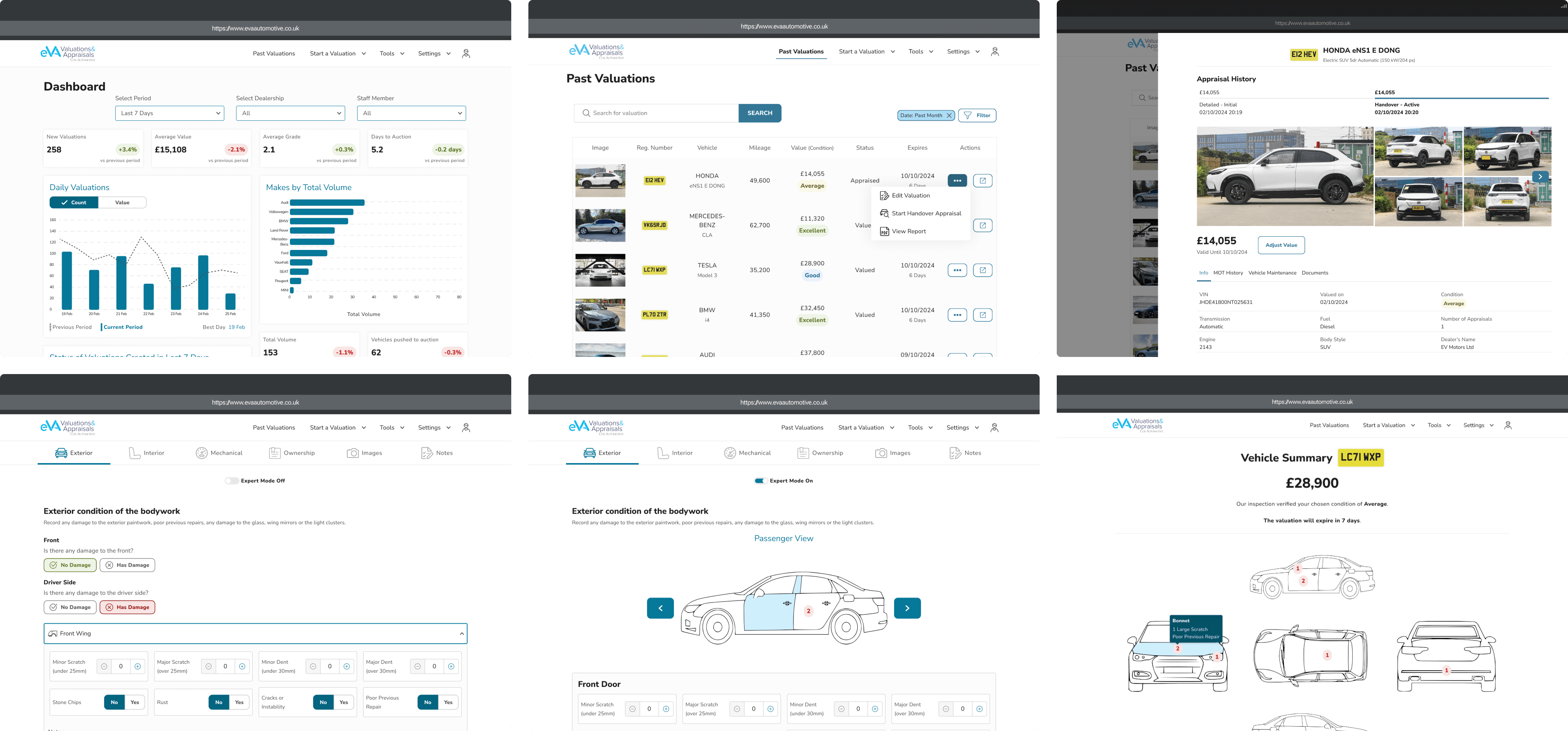Image resolution: width=1568 pixels, height=731 pixels.
Task: Set Poor Previous Repair to Yes
Action: pyautogui.click(x=448, y=702)
